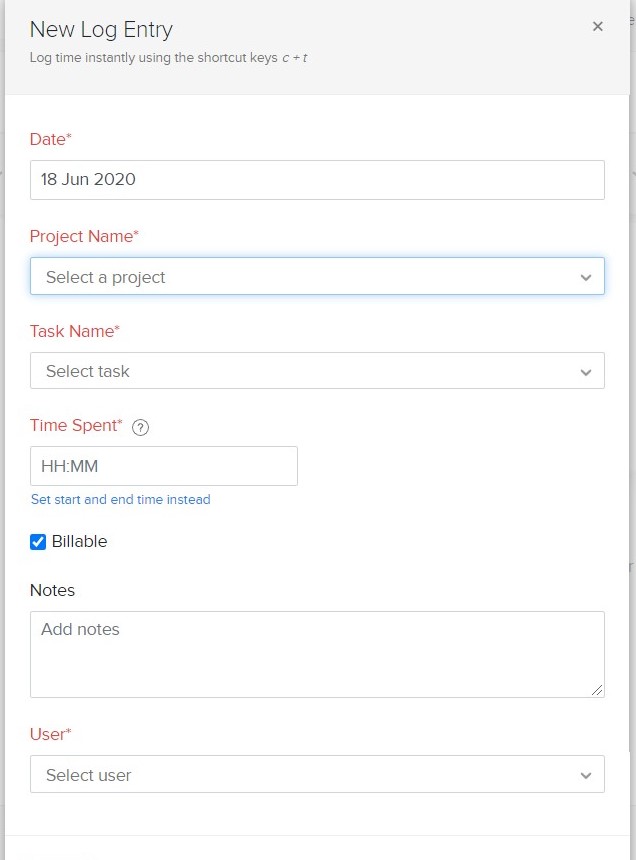
Task: Open the Time Spent help icon
Action: click(x=140, y=427)
